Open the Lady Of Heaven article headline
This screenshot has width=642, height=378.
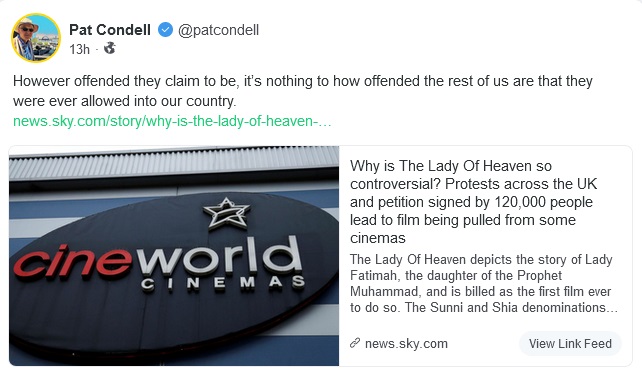coord(473,202)
